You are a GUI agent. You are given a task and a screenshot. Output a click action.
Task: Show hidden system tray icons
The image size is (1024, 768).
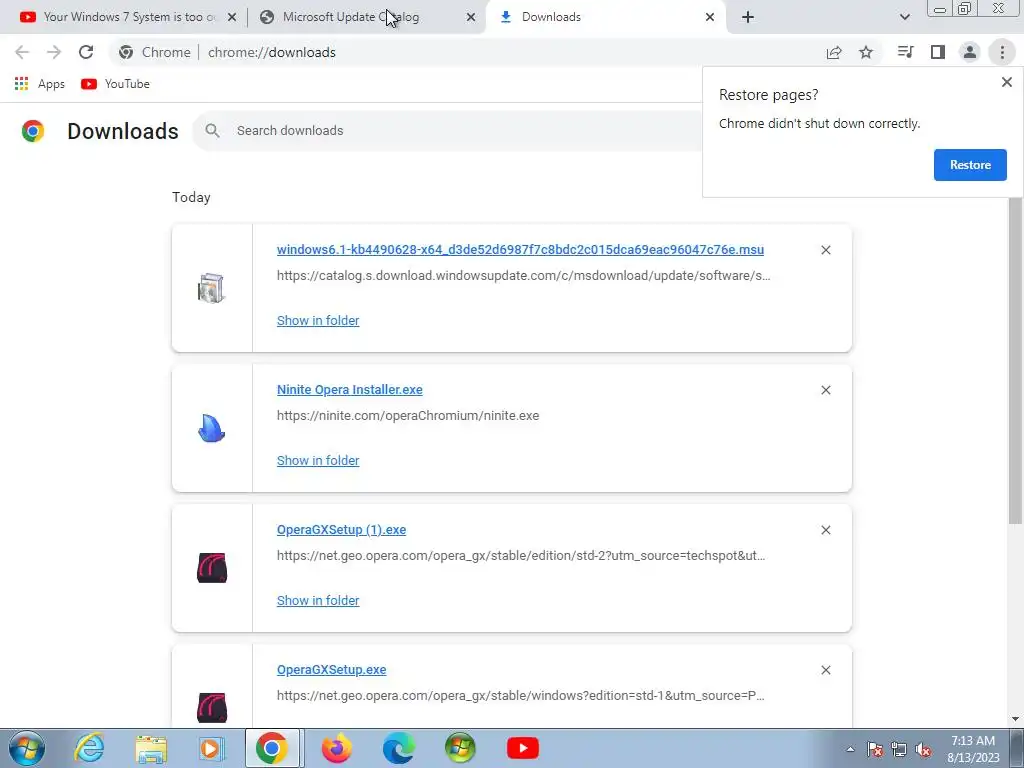click(850, 749)
